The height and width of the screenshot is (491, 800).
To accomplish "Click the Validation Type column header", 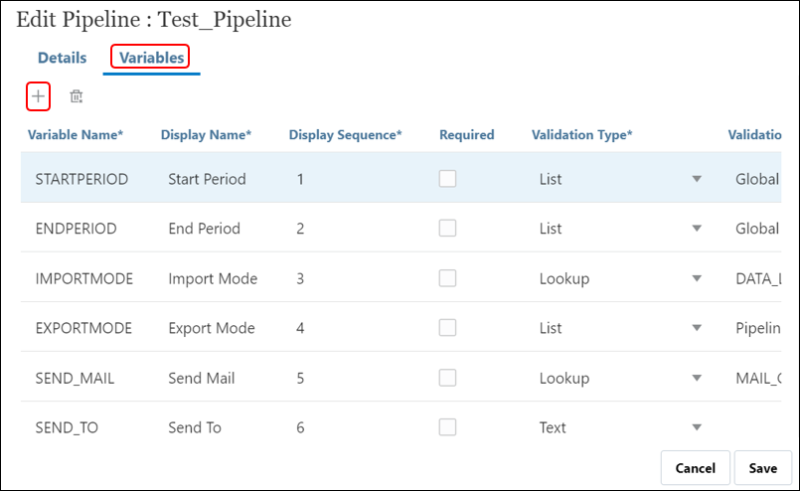I will point(582,135).
